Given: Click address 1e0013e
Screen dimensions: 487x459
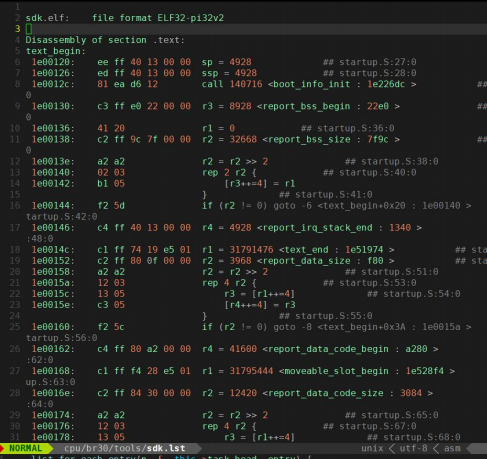Looking at the screenshot, I should coord(53,161).
